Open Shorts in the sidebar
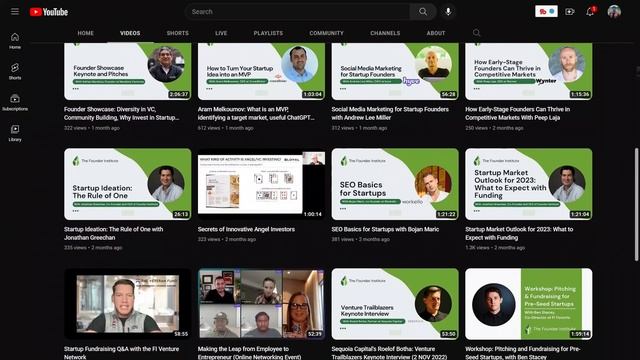This screenshot has width=640, height=360. (15, 71)
